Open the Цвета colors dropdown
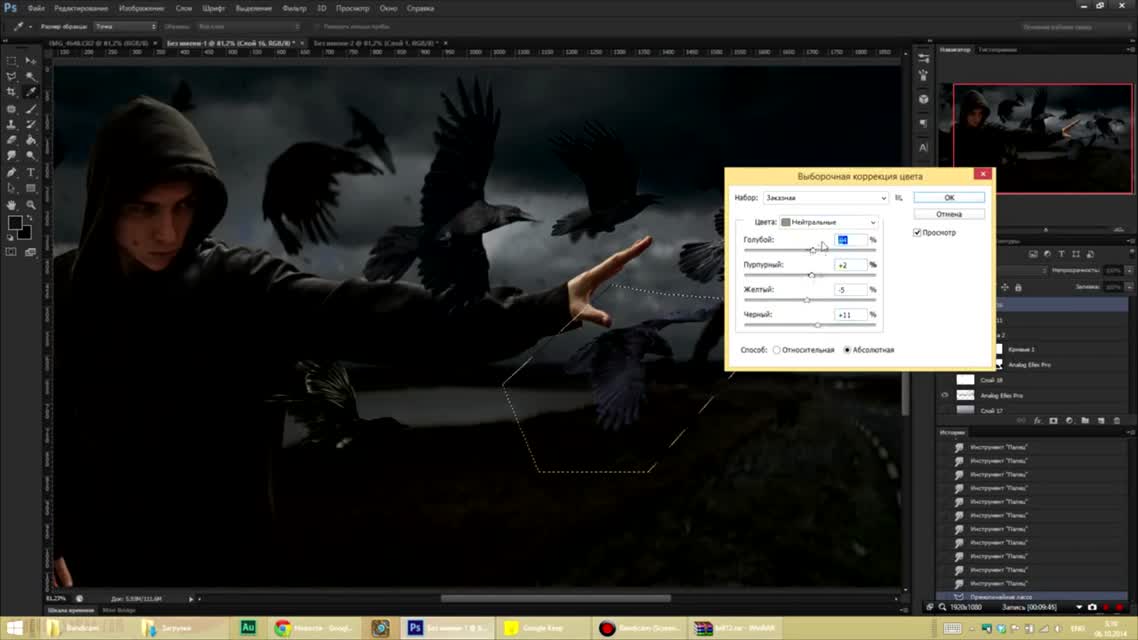 (x=829, y=222)
